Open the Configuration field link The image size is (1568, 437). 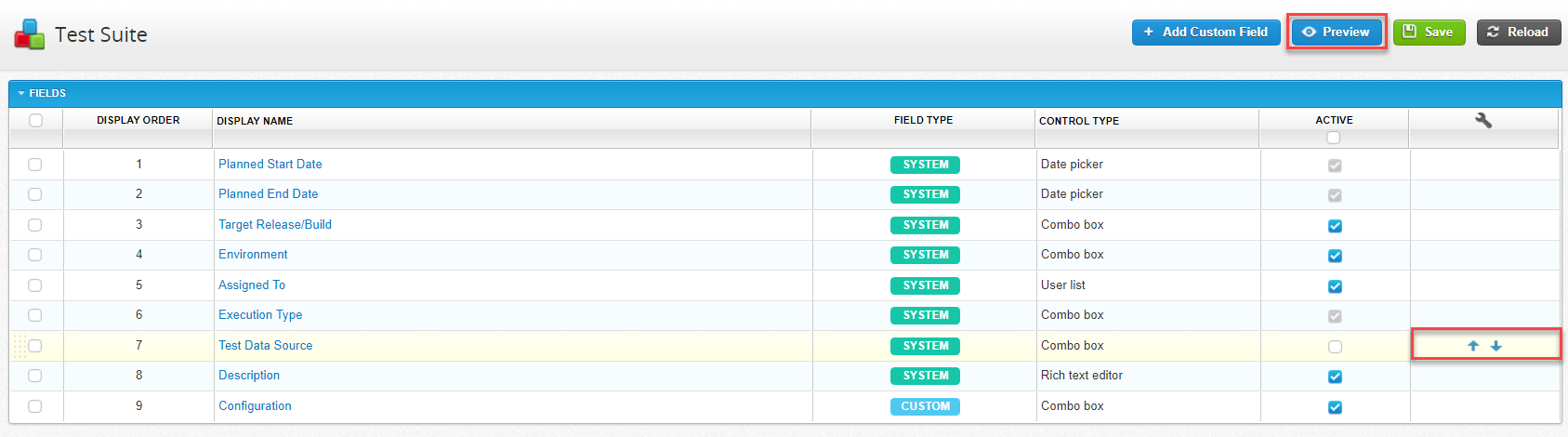[255, 406]
